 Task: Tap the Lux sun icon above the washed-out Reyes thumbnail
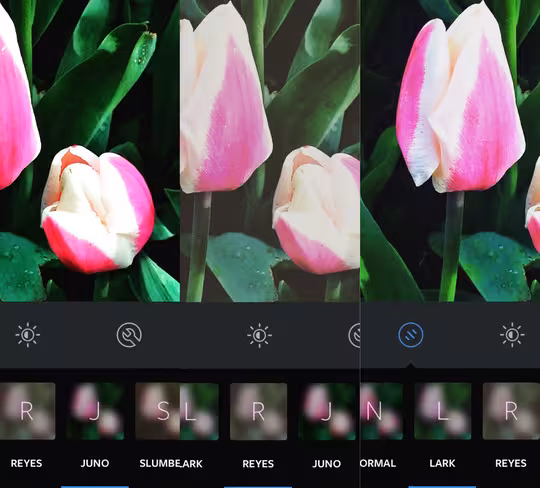[259, 335]
